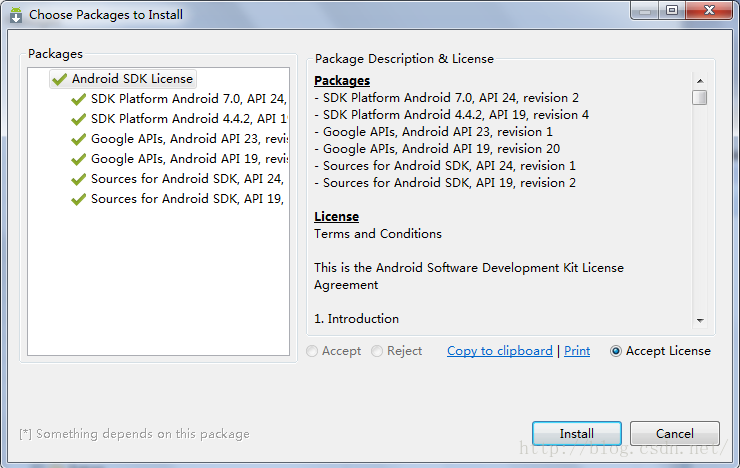
Task: Click '- Sources for Android SDK, API 24, revision 1' line
Action: pyautogui.click(x=445, y=166)
